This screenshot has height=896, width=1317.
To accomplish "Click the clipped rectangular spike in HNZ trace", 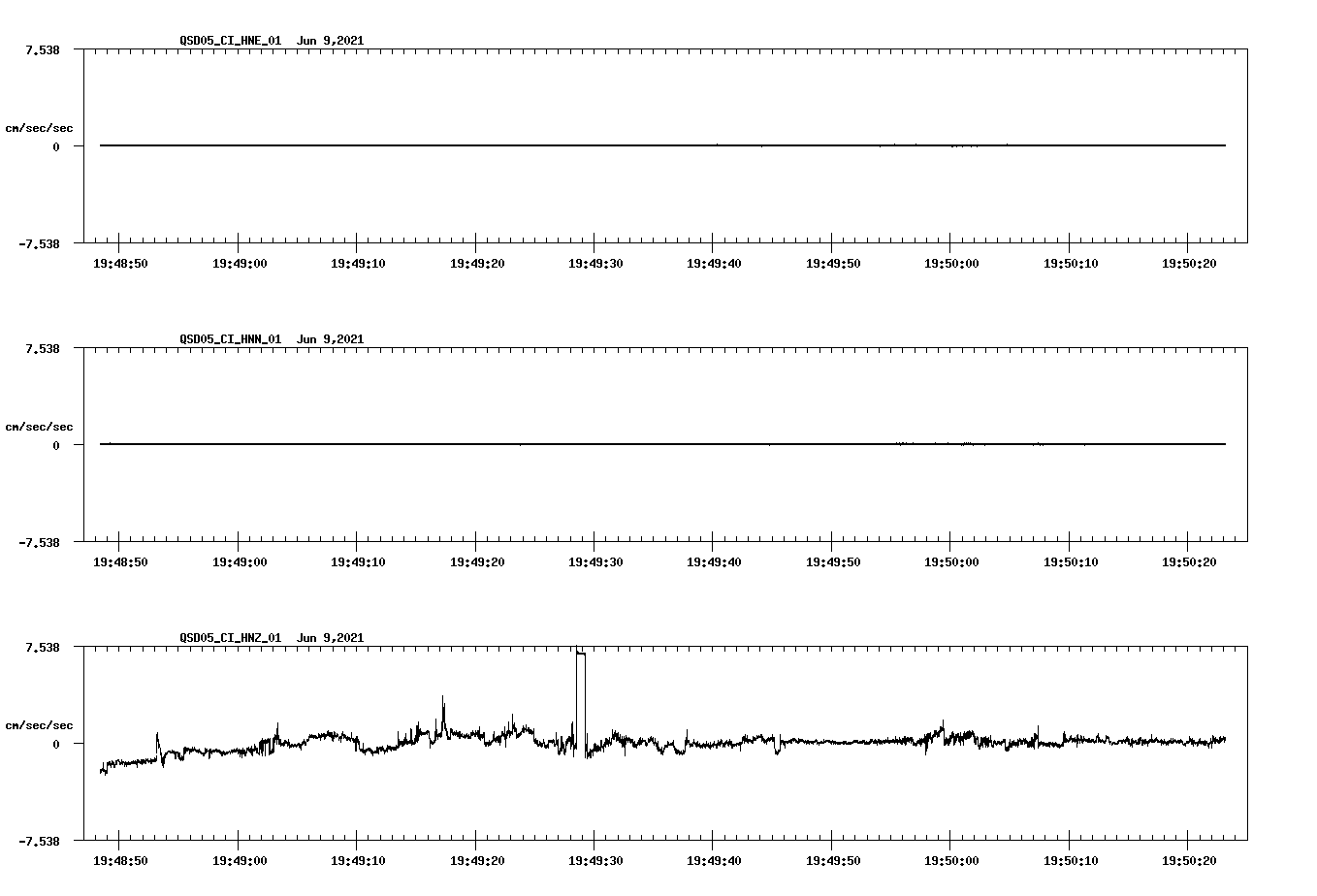I will [x=581, y=700].
